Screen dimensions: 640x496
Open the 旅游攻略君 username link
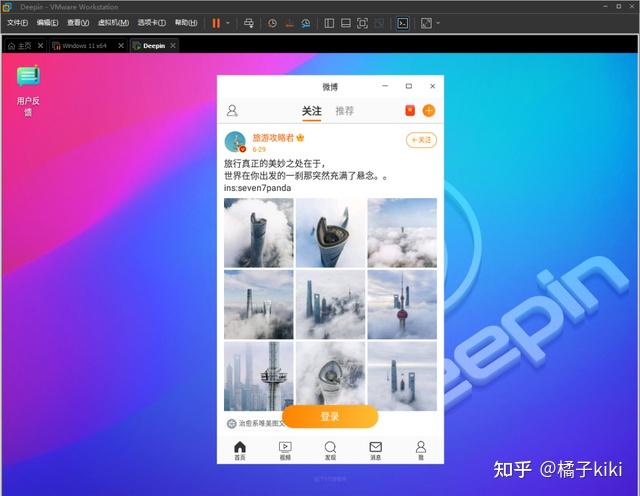point(273,138)
